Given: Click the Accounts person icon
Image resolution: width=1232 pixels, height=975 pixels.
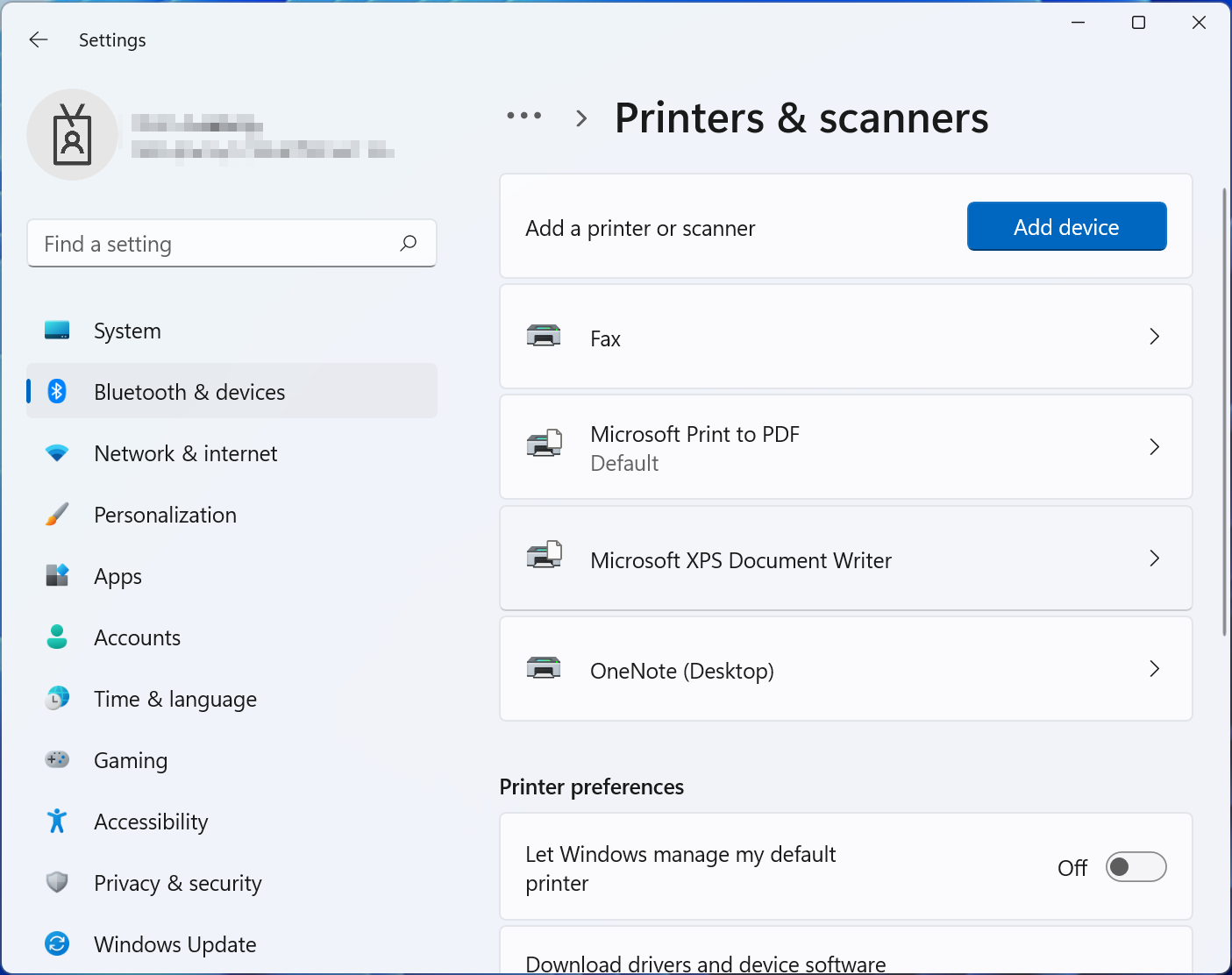Looking at the screenshot, I should click(57, 637).
